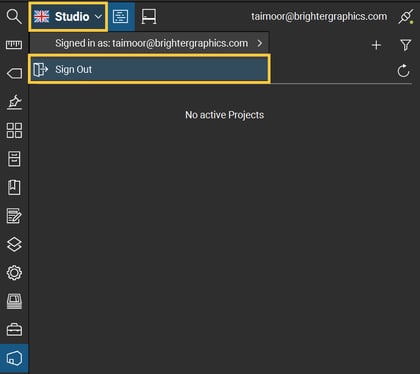
Task: Switch to Studio Sessions view icon
Action: (x=149, y=16)
